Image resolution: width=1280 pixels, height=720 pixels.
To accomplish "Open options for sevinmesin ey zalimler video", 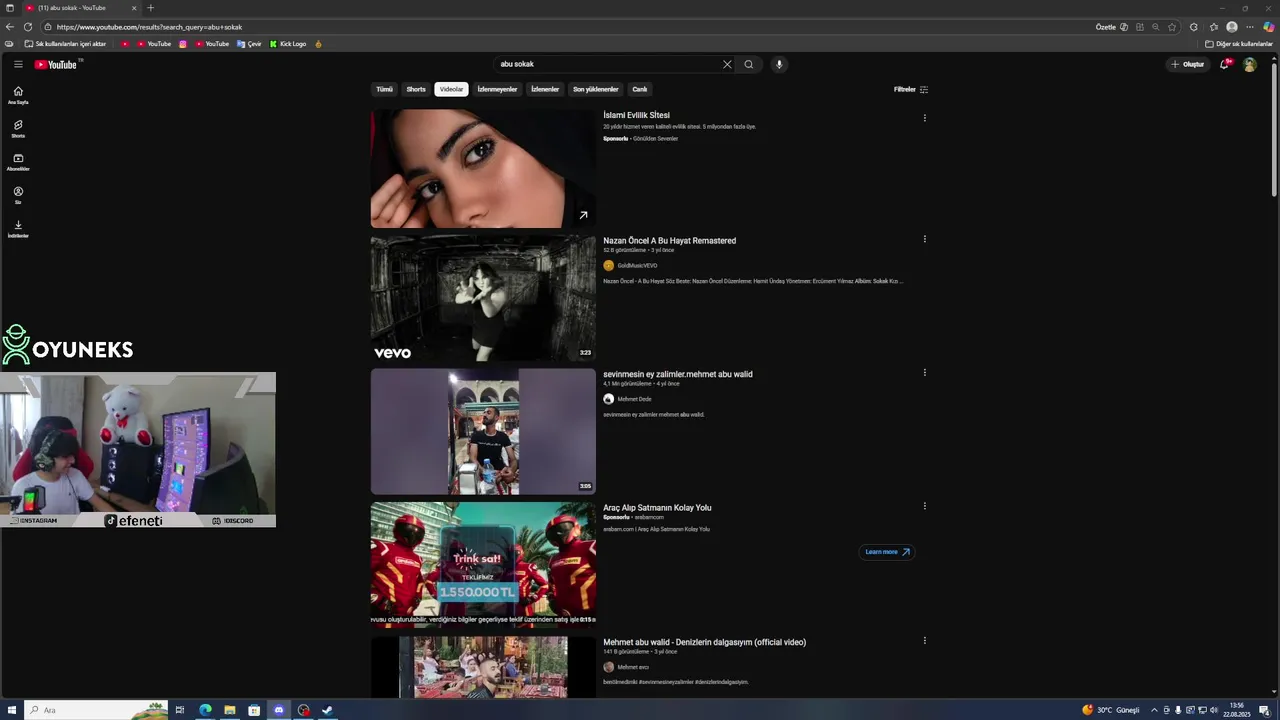I will (924, 372).
